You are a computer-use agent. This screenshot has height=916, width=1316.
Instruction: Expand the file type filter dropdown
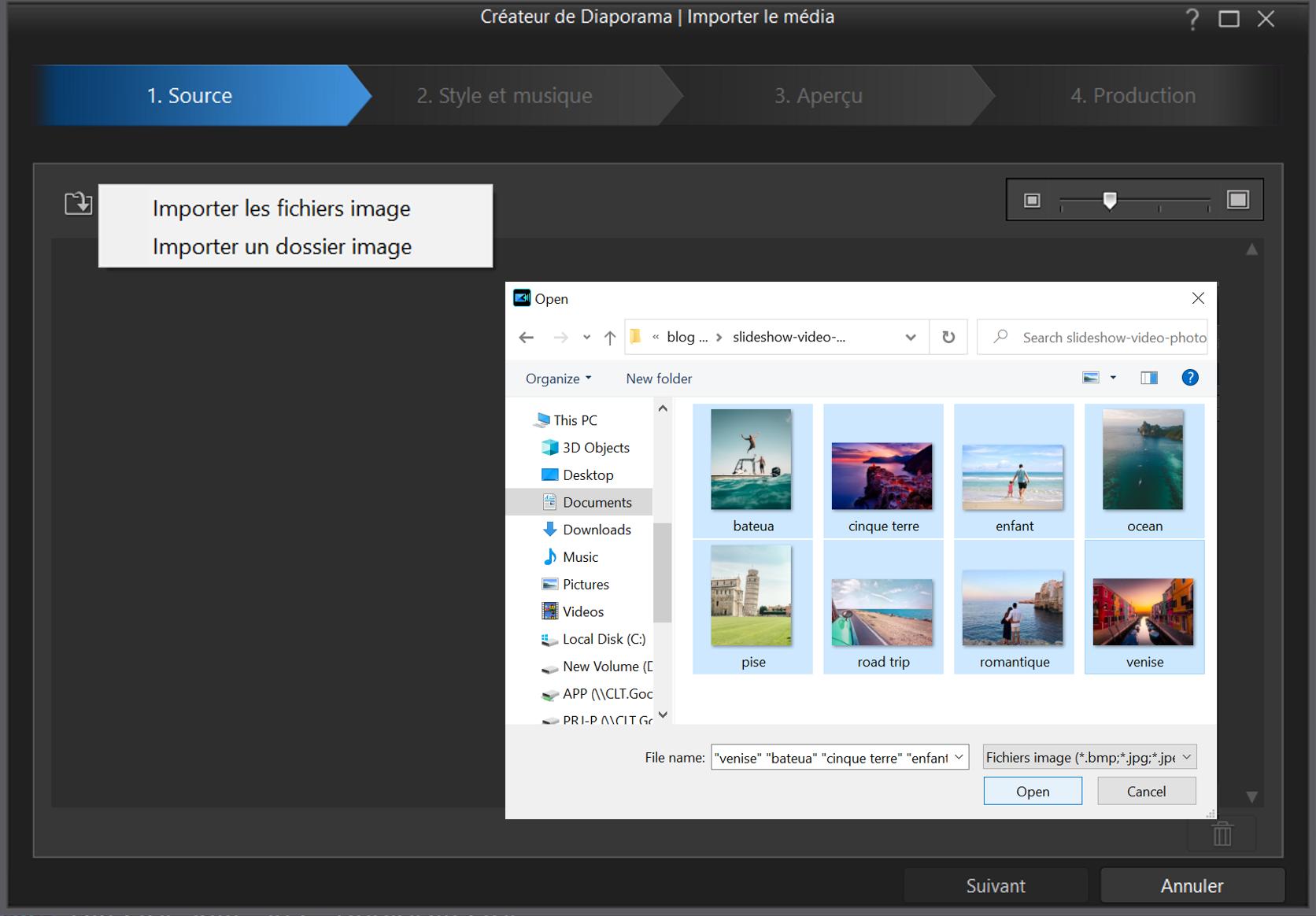(1187, 757)
